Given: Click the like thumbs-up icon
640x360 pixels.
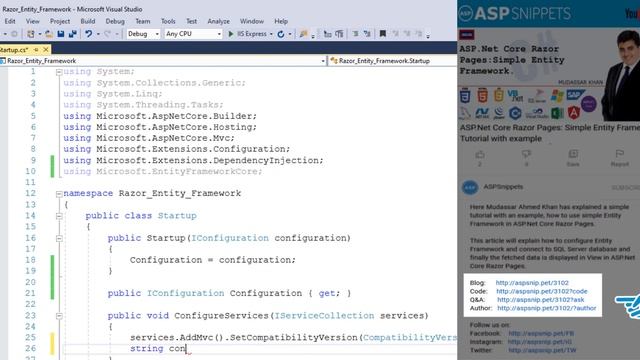Looking at the screenshot, I should pyautogui.click(x=480, y=155).
